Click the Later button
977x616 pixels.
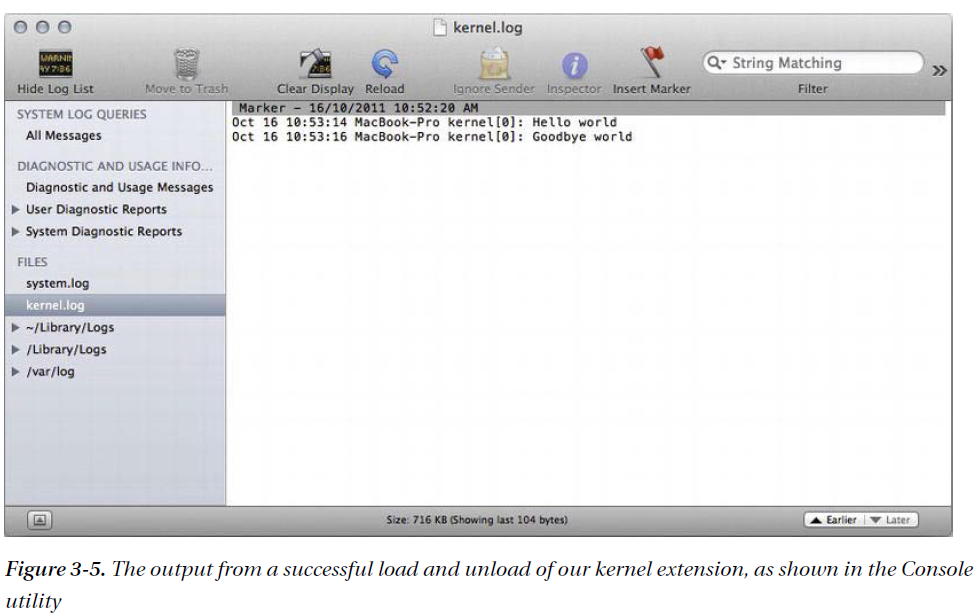click(x=892, y=519)
